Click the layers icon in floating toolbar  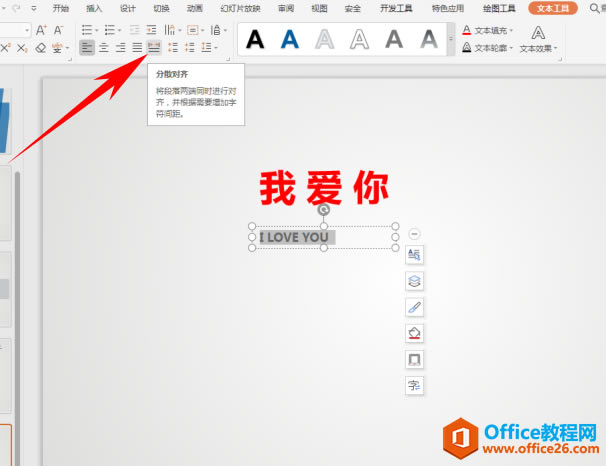pyautogui.click(x=414, y=281)
